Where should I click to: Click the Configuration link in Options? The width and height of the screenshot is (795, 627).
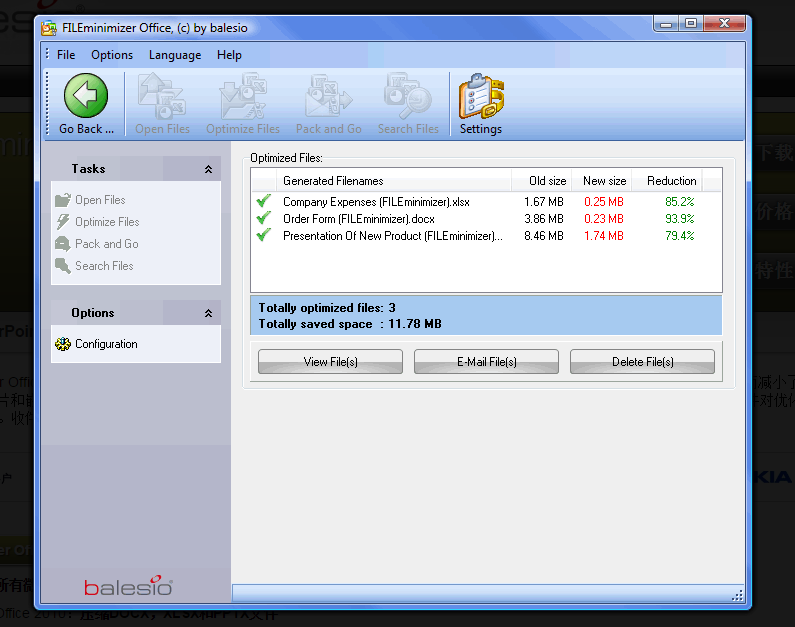106,344
